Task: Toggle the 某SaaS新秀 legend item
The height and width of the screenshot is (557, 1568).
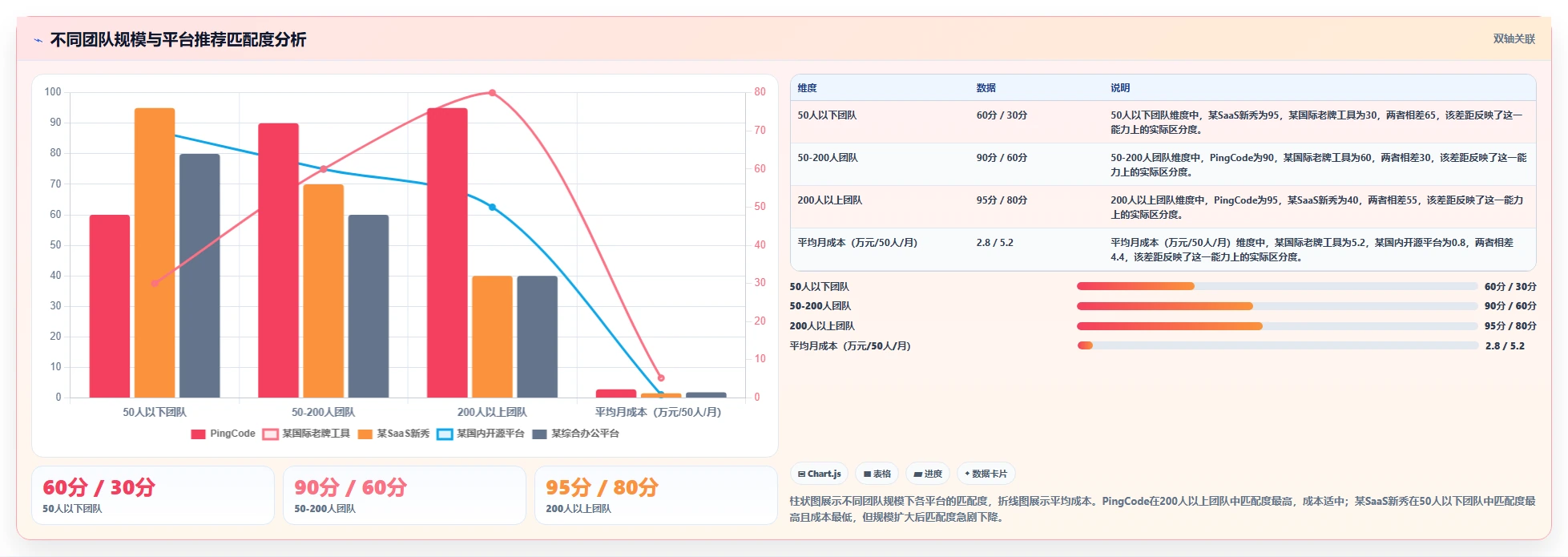Action: [393, 434]
